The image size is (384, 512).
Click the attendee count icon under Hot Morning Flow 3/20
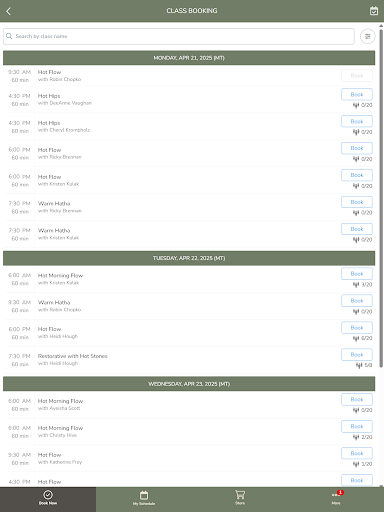pyautogui.click(x=356, y=285)
